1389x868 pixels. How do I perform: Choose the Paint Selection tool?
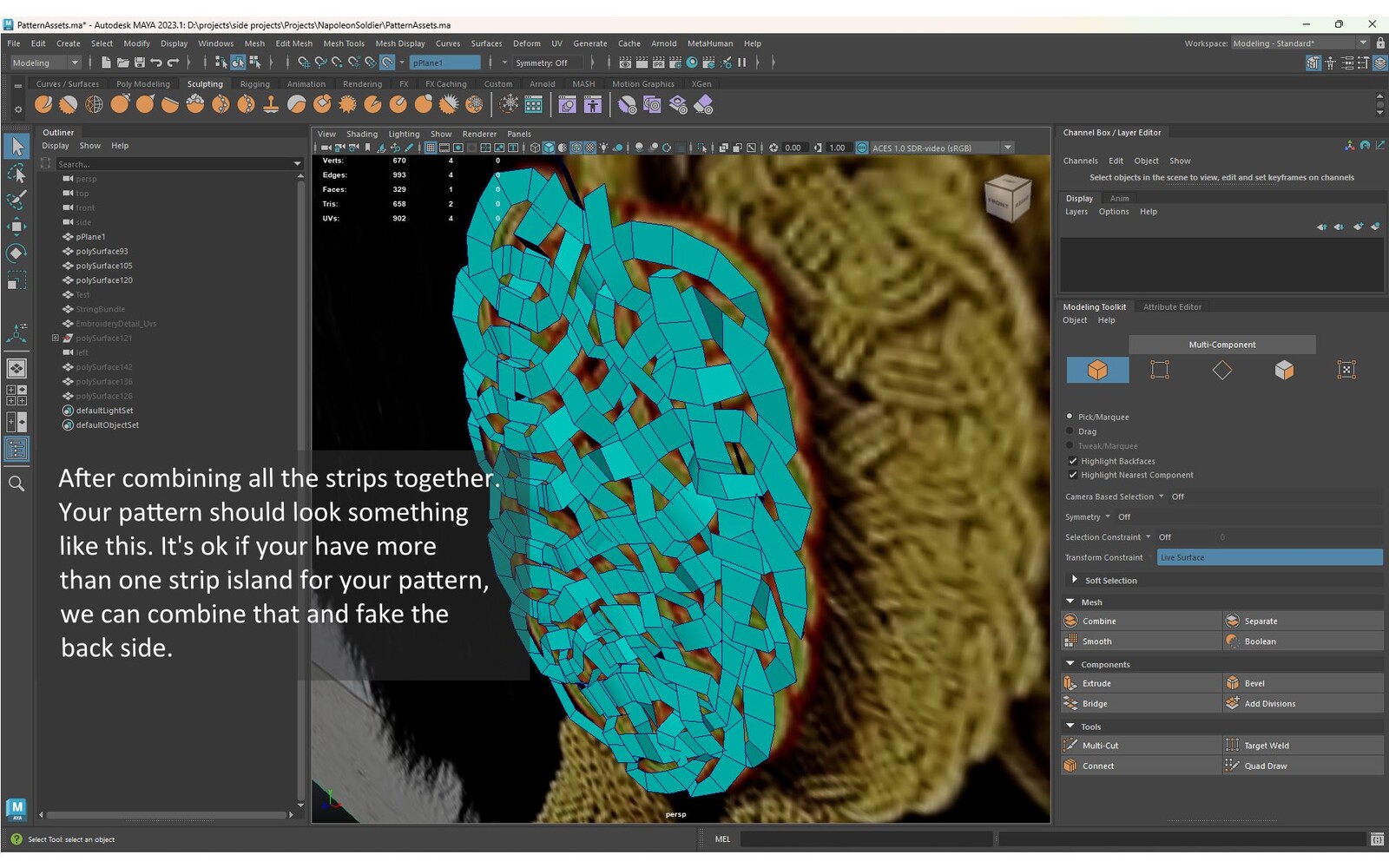pos(16,200)
